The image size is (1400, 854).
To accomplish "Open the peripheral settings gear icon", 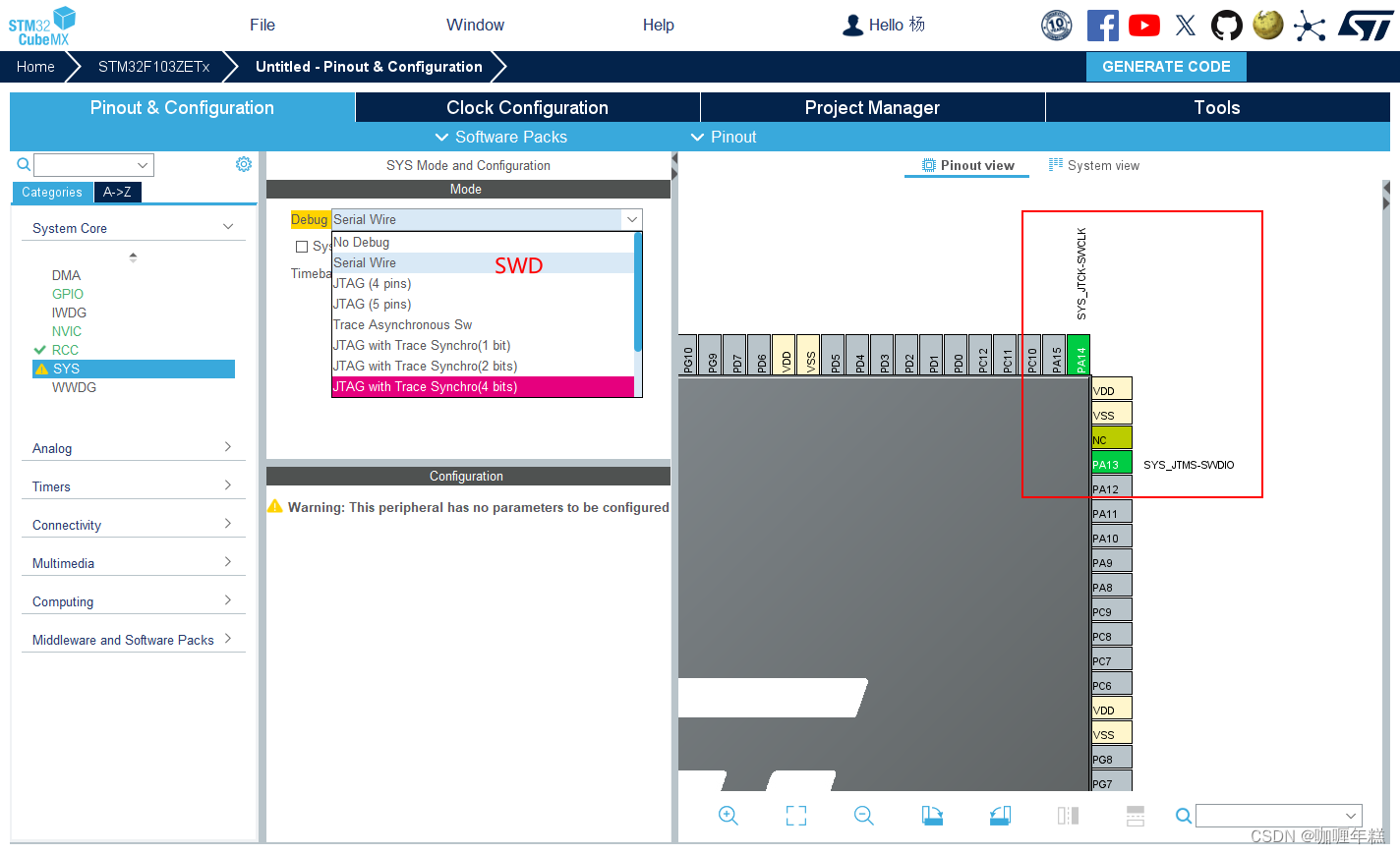I will tap(244, 164).
